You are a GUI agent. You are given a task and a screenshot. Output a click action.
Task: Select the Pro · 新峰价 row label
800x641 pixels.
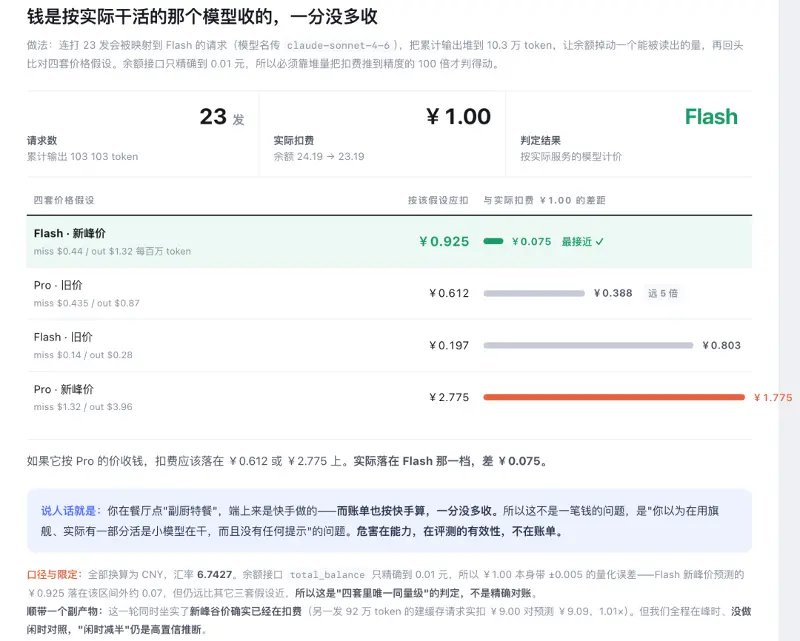(64, 389)
